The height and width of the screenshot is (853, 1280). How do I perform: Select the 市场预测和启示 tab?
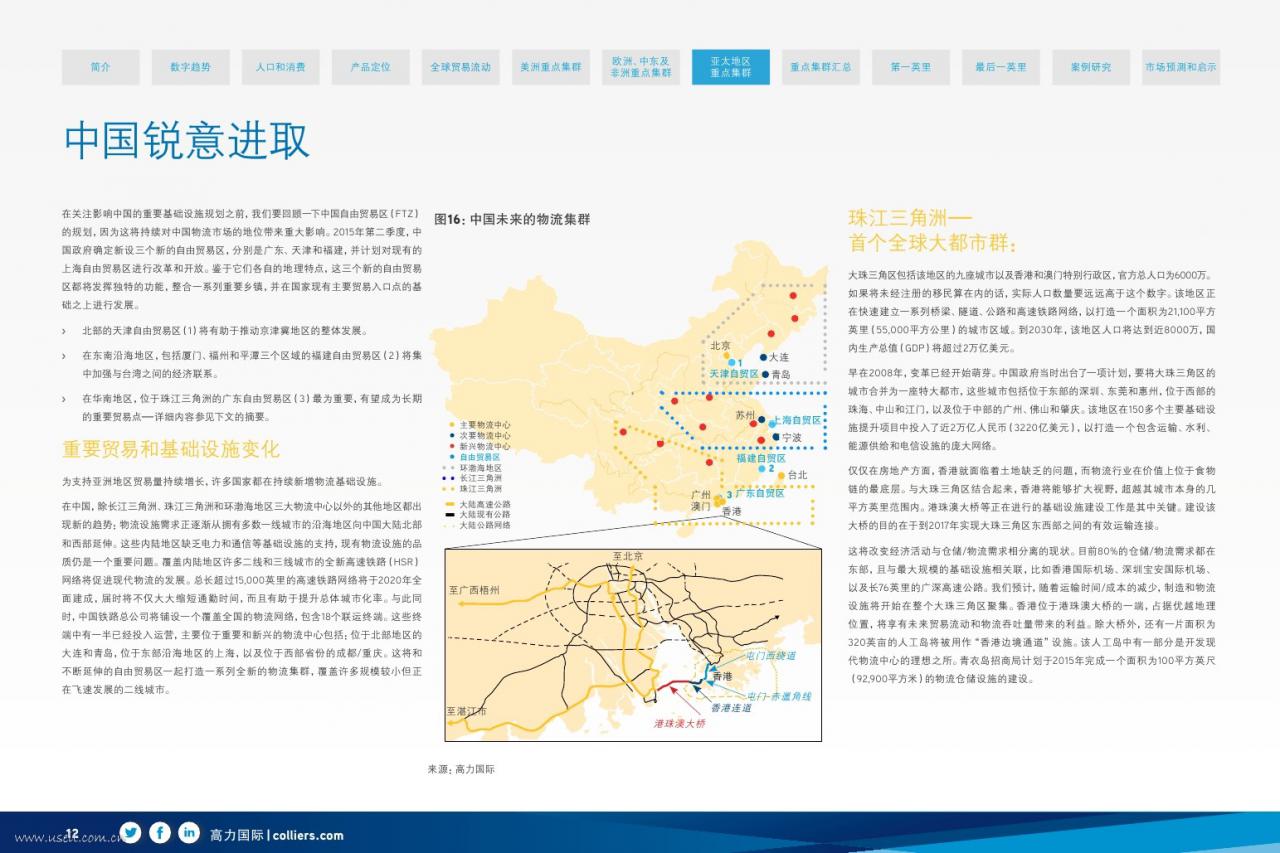(1181, 67)
